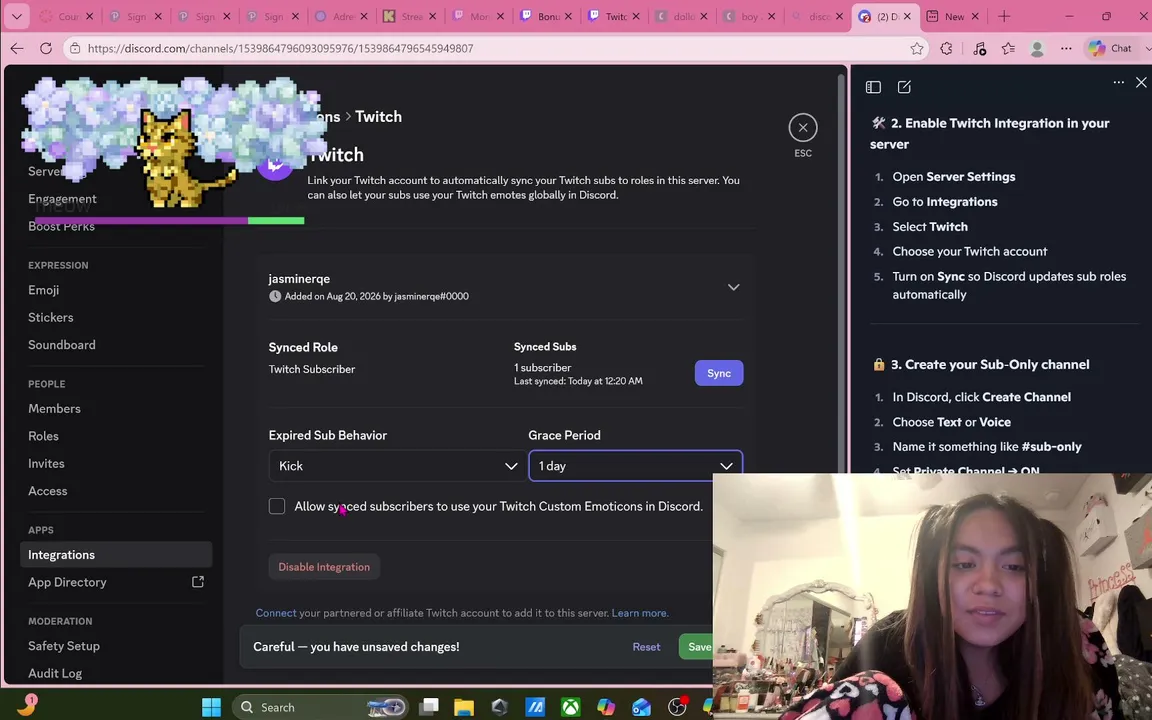Click the taskbar widgets banana icon
Viewport: 1152px width, 720px height.
[x=26, y=705]
